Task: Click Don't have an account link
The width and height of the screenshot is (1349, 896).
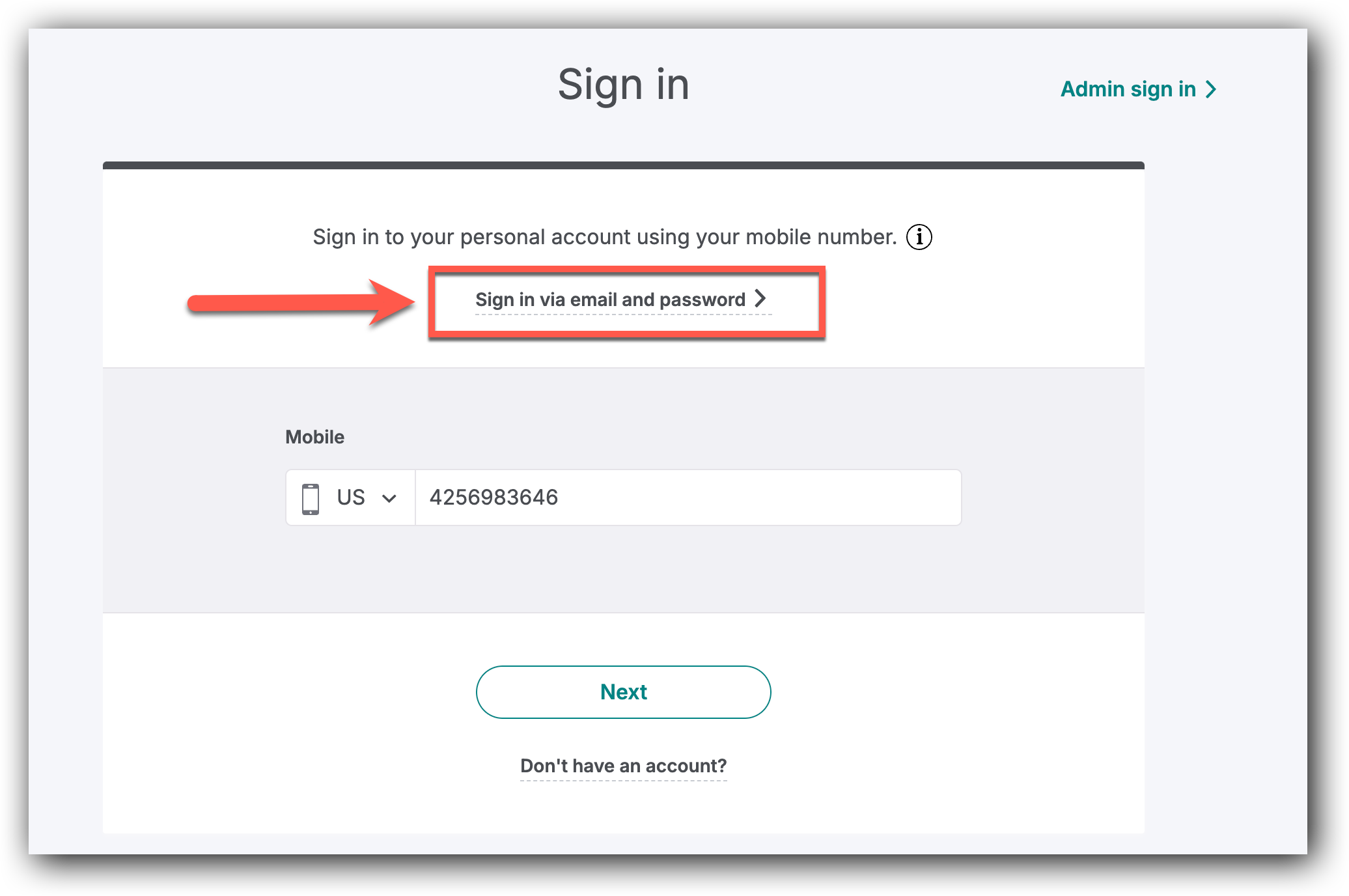Action: pyautogui.click(x=623, y=766)
